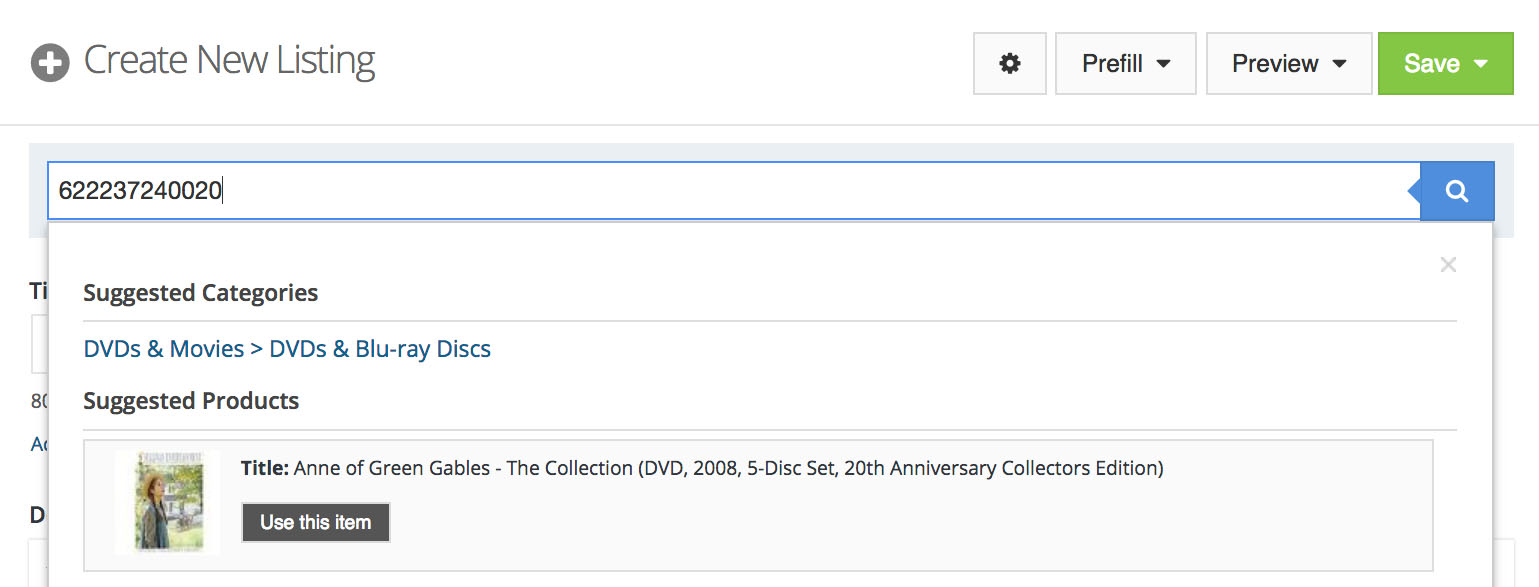Click the plus icon beside Create New Listing

(50, 63)
